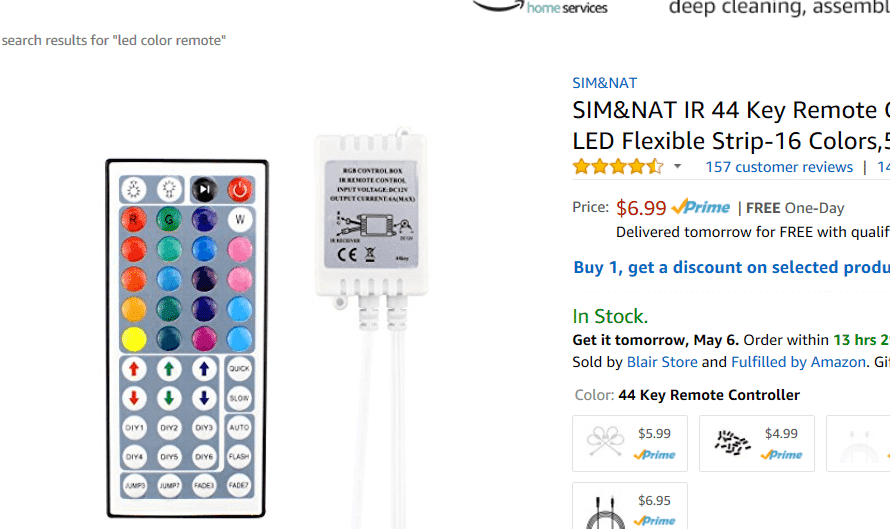
Task: Expand the rating breakdown dropdown arrow
Action: pos(677,167)
